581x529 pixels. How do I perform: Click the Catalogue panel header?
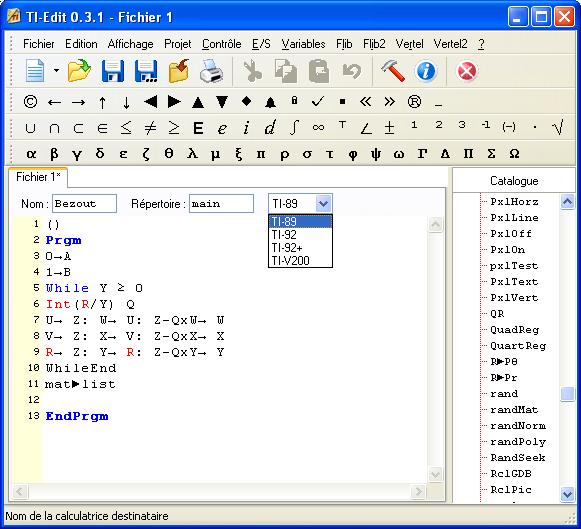pos(514,181)
